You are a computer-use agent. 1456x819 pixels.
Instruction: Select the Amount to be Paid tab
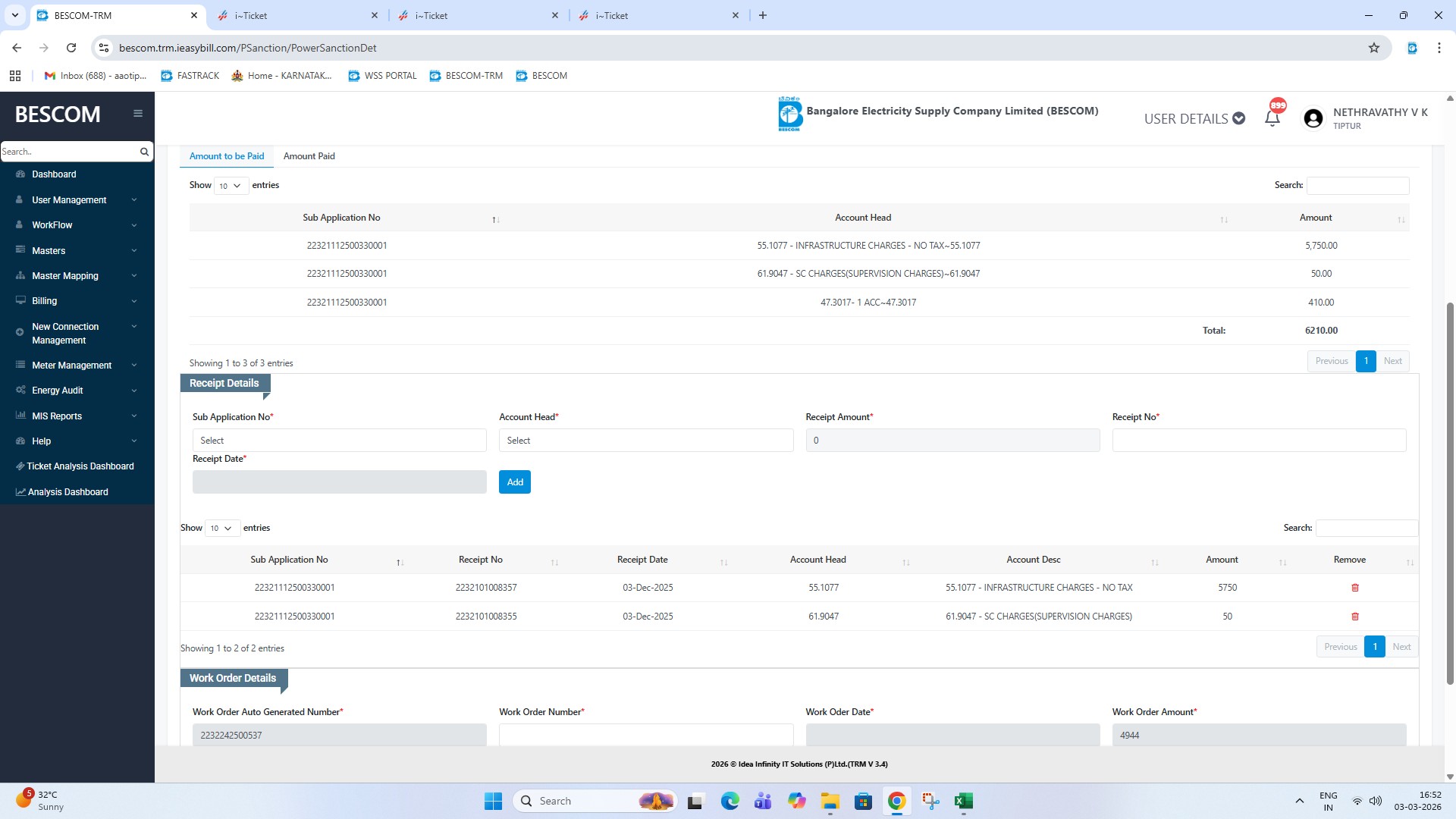pos(227,156)
